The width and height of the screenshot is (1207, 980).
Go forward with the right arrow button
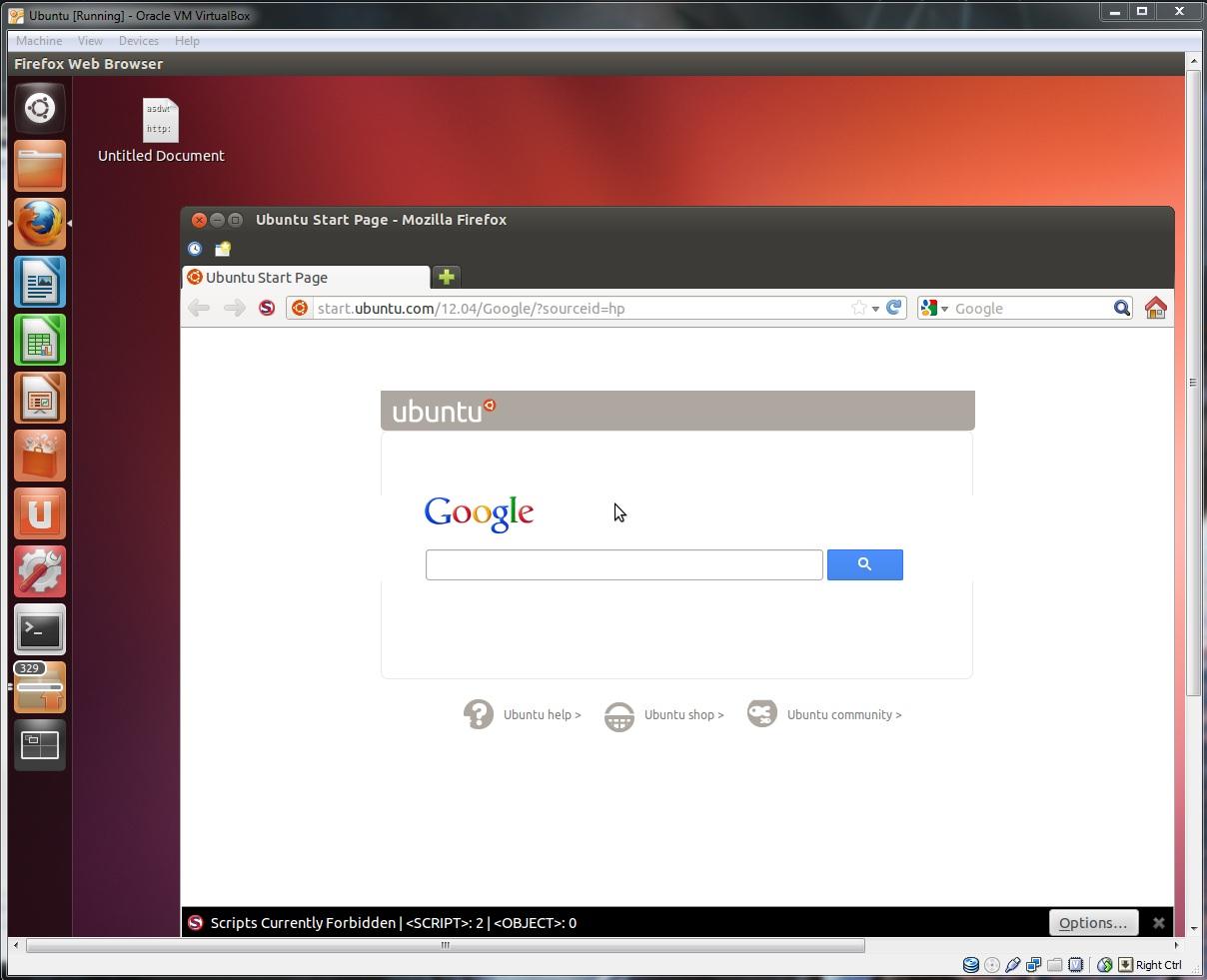pyautogui.click(x=235, y=308)
